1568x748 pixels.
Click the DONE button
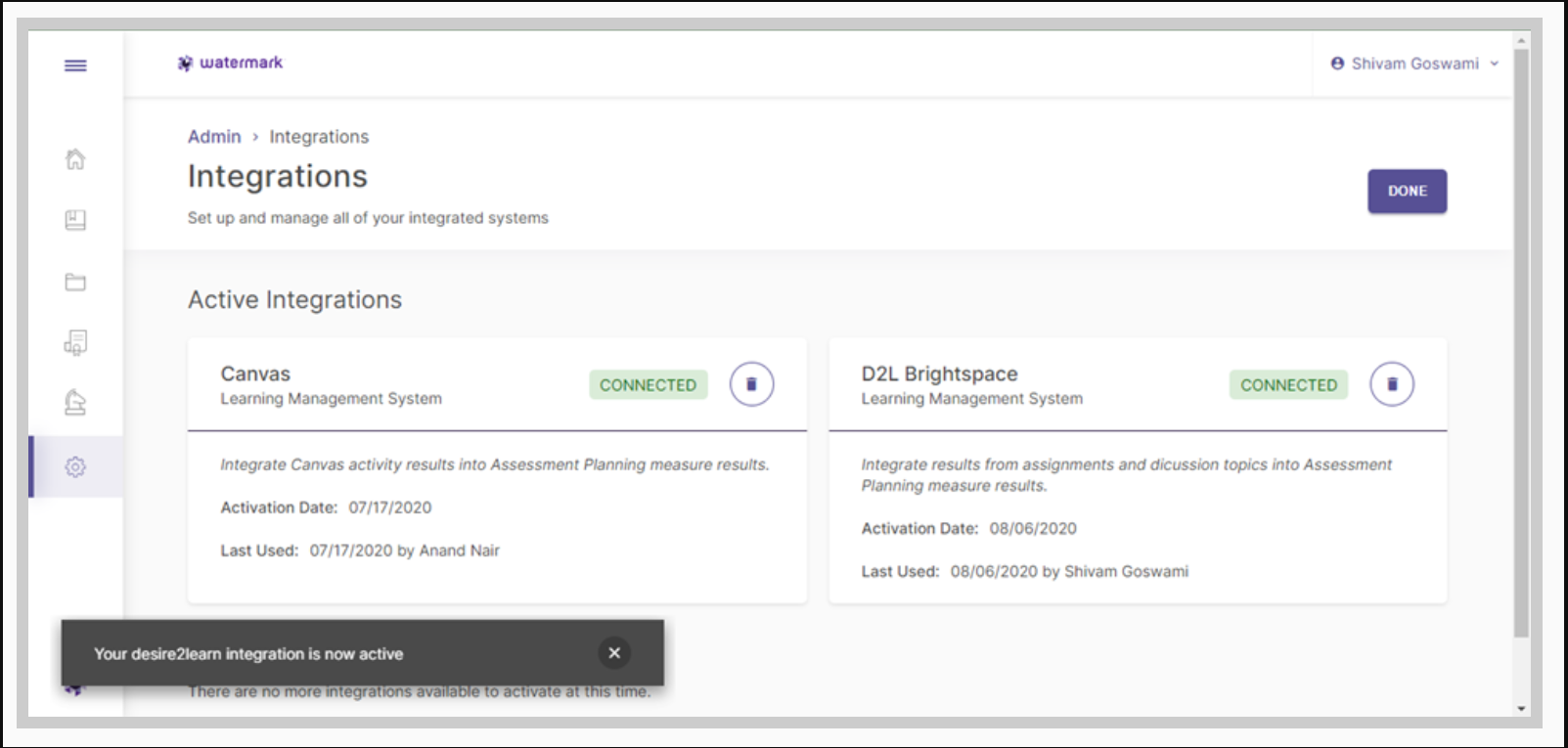click(x=1407, y=192)
